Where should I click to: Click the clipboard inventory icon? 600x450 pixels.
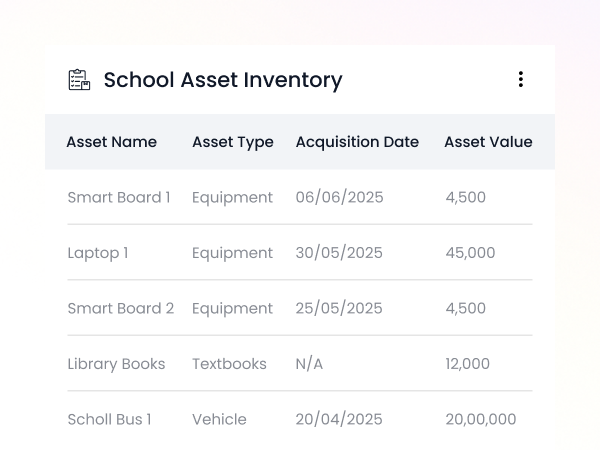tap(79, 80)
